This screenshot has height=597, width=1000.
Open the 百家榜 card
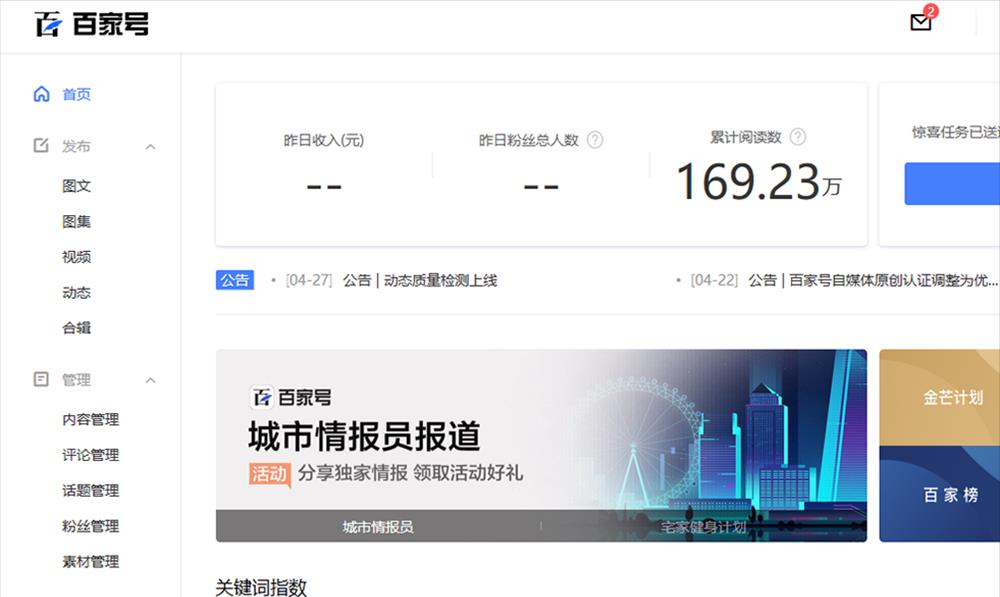939,494
